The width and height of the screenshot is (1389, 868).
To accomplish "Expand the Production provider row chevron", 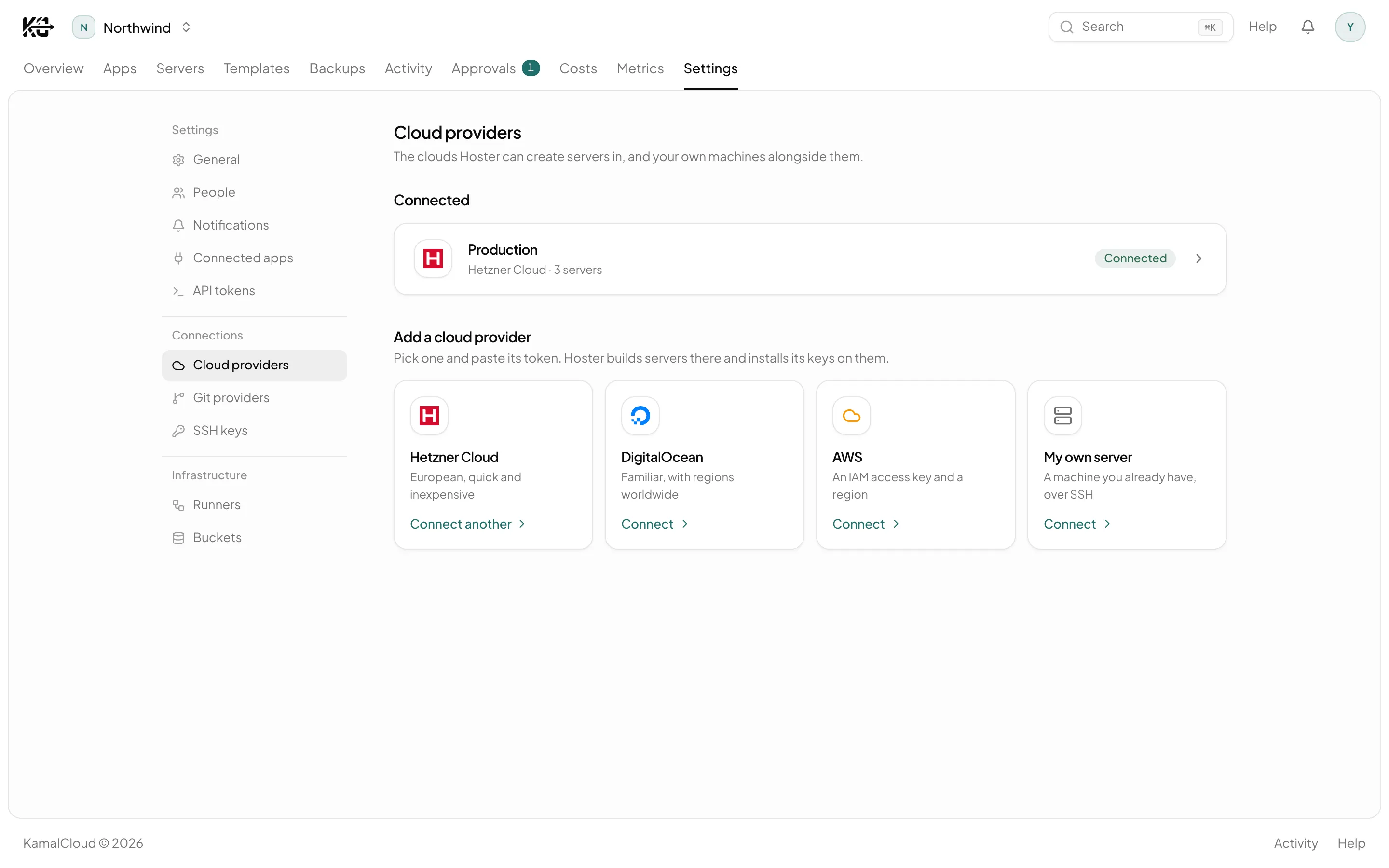I will tap(1198, 258).
